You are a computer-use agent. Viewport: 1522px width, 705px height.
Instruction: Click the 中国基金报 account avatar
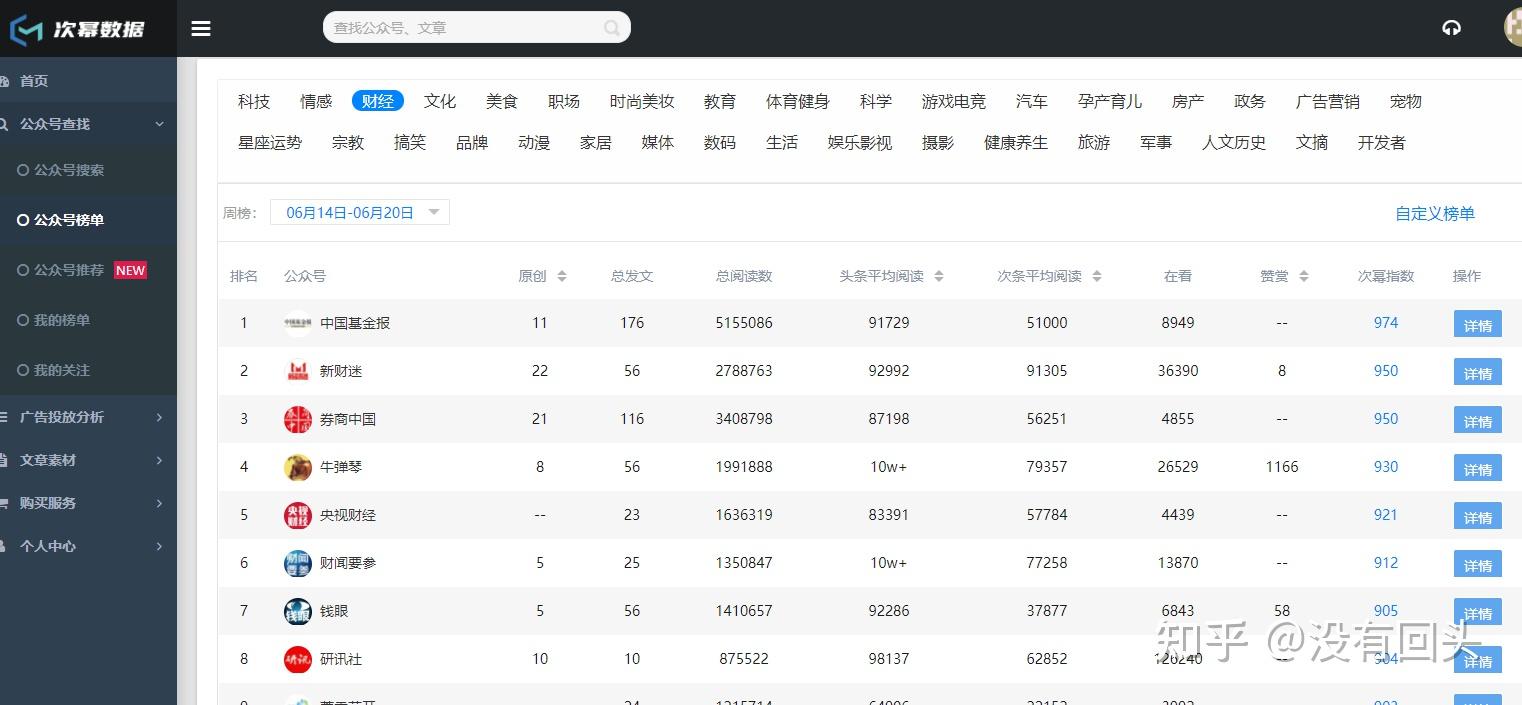297,323
